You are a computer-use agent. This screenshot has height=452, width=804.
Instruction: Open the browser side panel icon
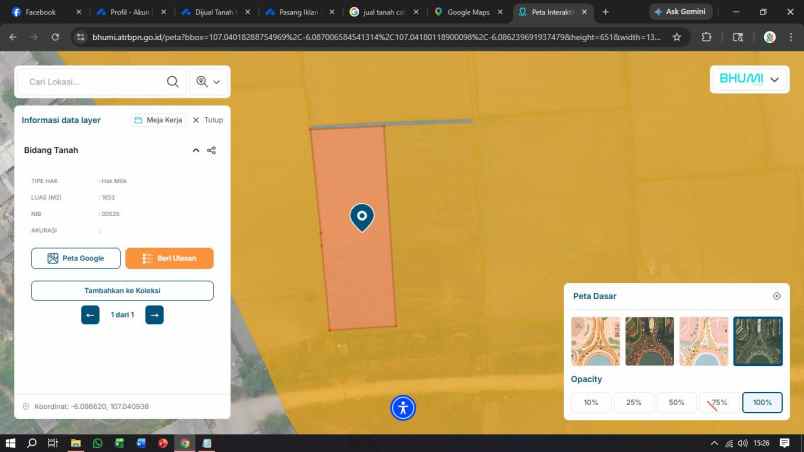pyautogui.click(x=738, y=37)
